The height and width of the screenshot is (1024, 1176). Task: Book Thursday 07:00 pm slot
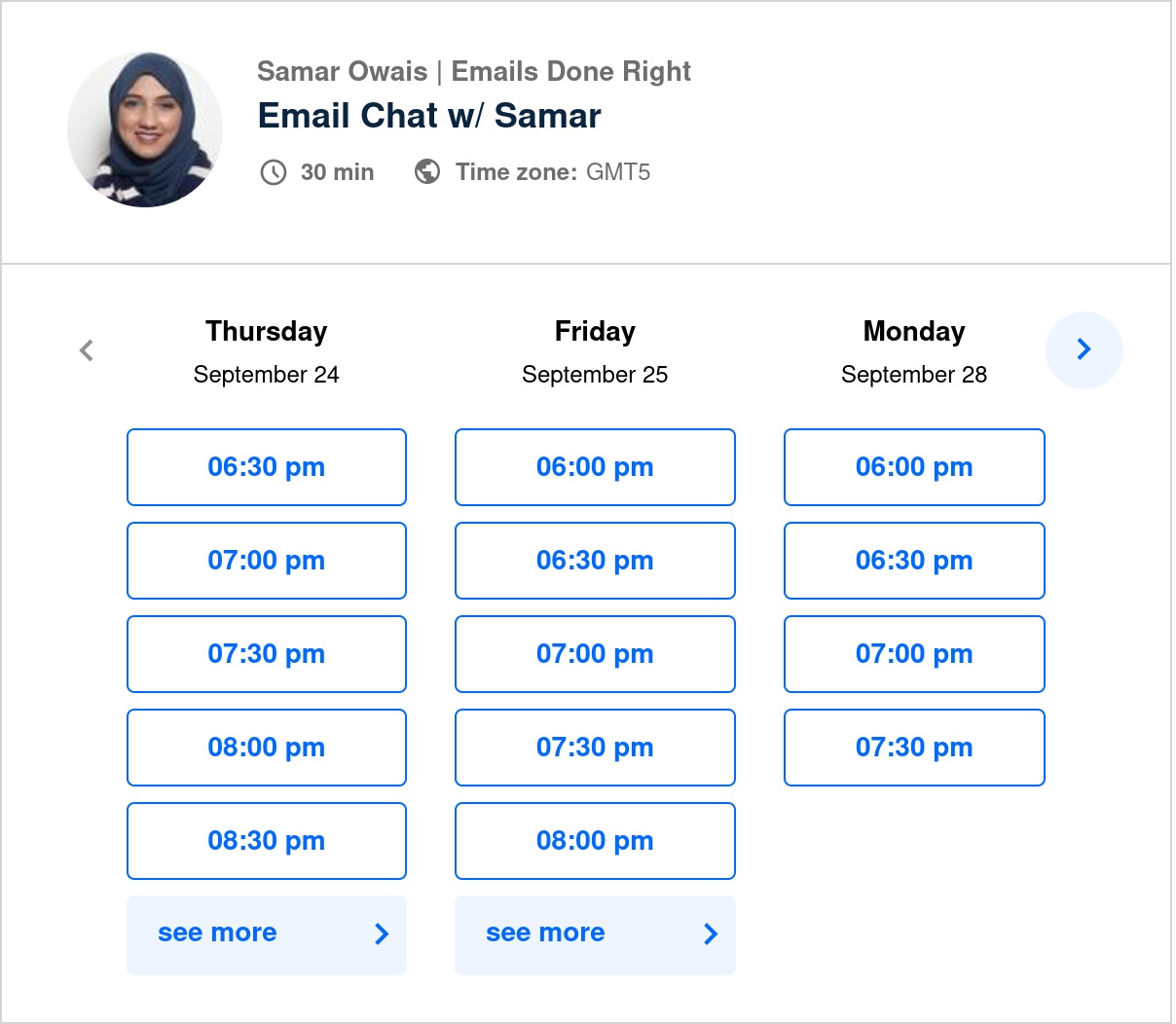click(x=267, y=561)
